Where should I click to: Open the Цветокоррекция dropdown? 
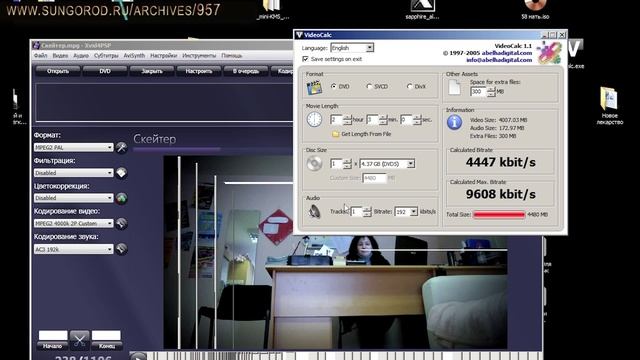click(x=73, y=198)
